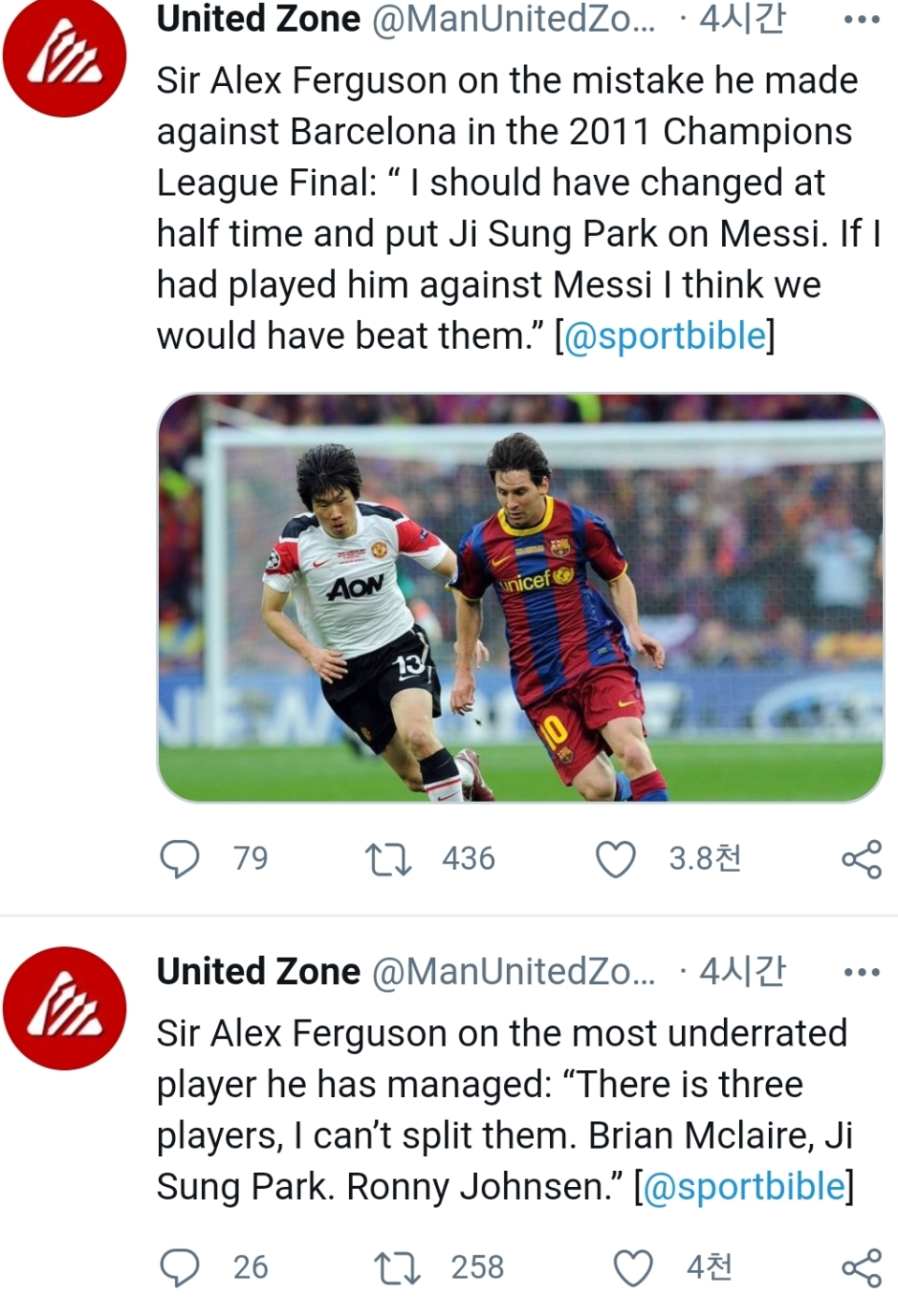The width and height of the screenshot is (898, 1316).
Task: Open United Zone avatar on second tweet
Action: coord(64,1007)
